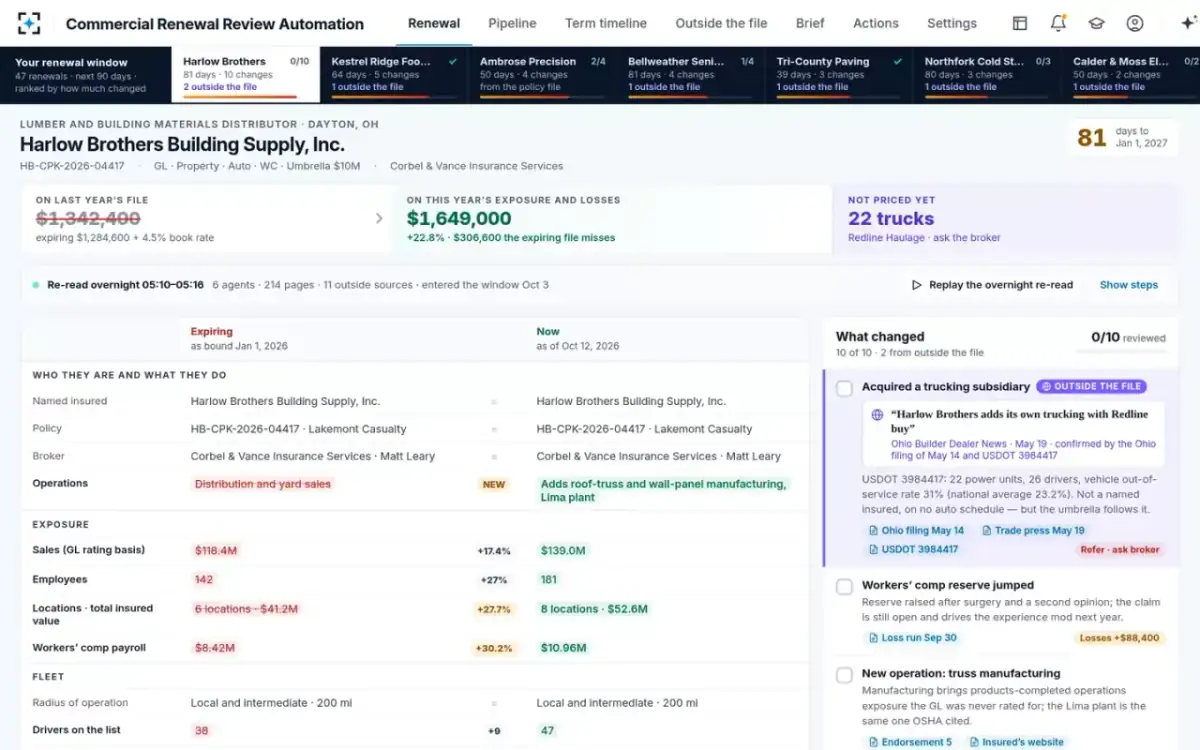The image size is (1200, 750).
Task: Check New operation: truss manufacturing item
Action: pos(844,675)
